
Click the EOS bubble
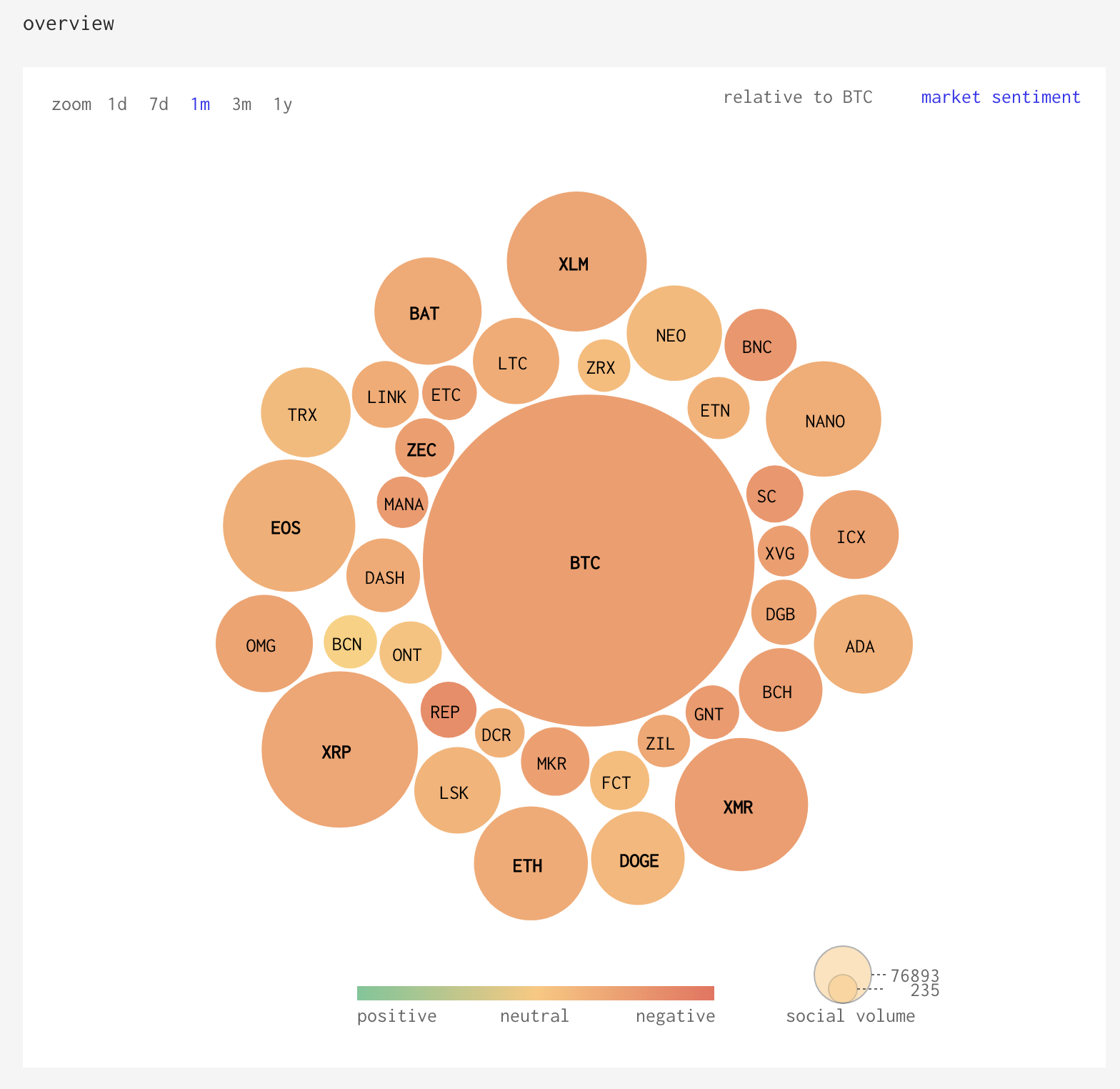click(x=289, y=525)
